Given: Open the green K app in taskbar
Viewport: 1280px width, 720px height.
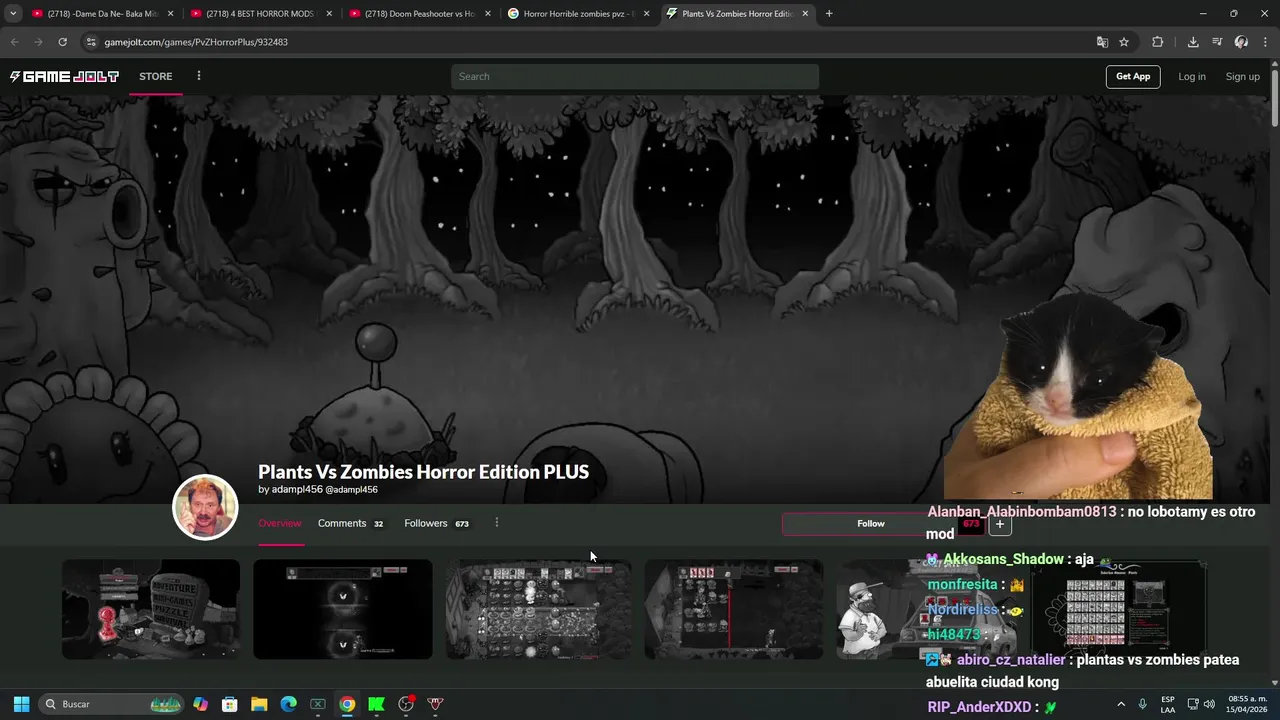Looking at the screenshot, I should [x=376, y=704].
